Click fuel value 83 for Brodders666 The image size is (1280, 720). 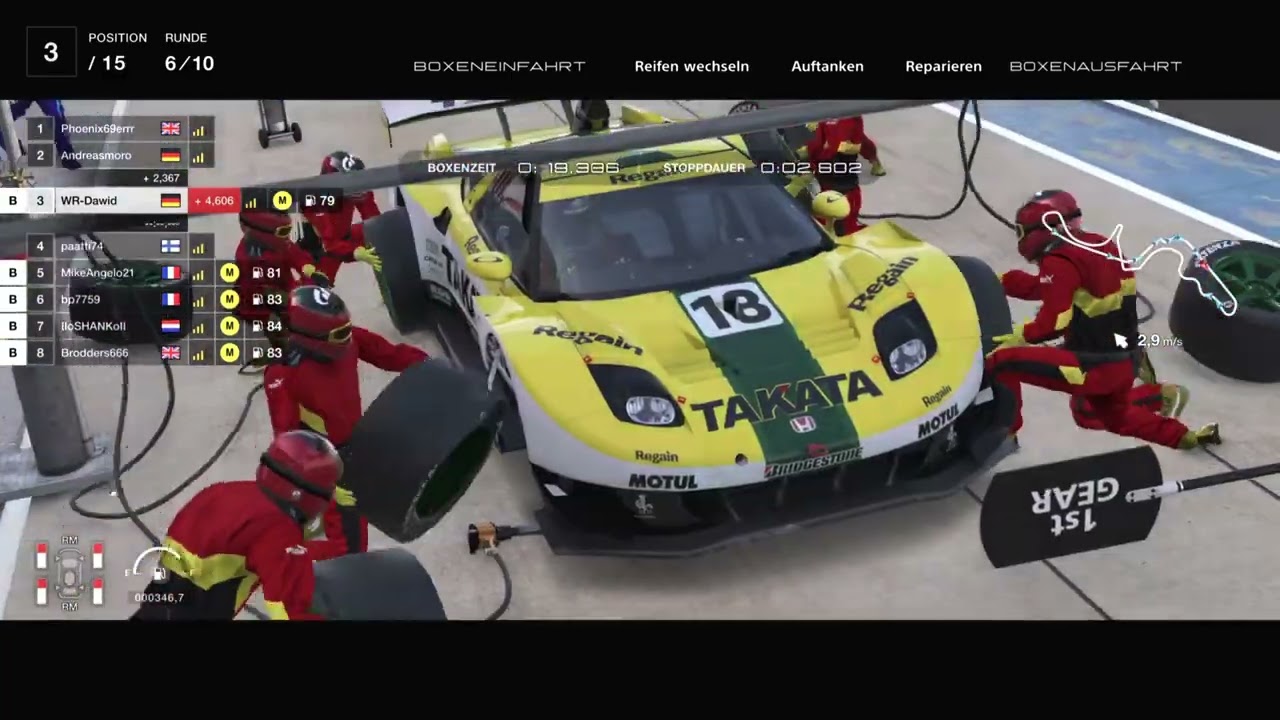274,353
